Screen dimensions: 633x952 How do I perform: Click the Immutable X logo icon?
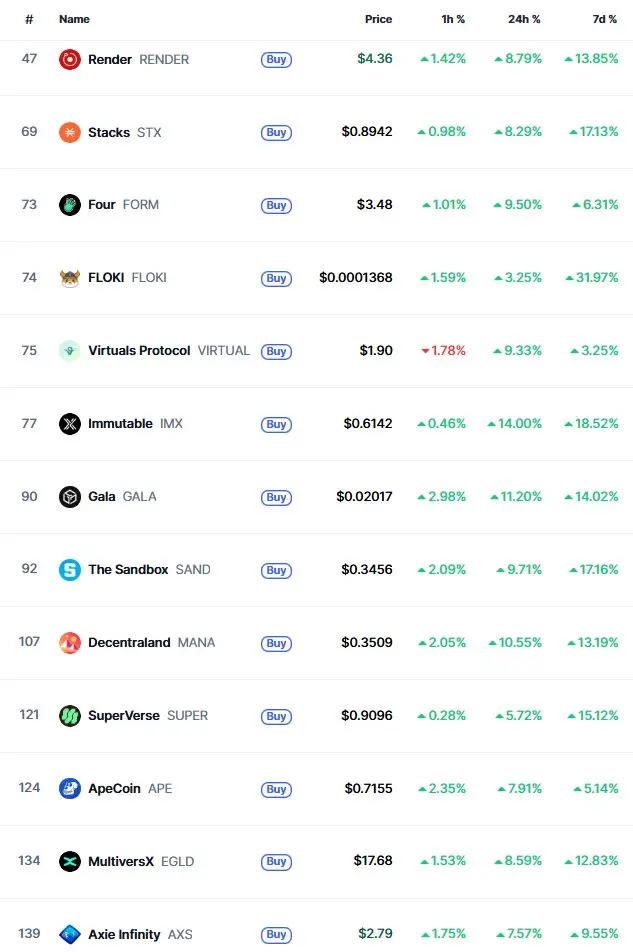pyautogui.click(x=70, y=424)
